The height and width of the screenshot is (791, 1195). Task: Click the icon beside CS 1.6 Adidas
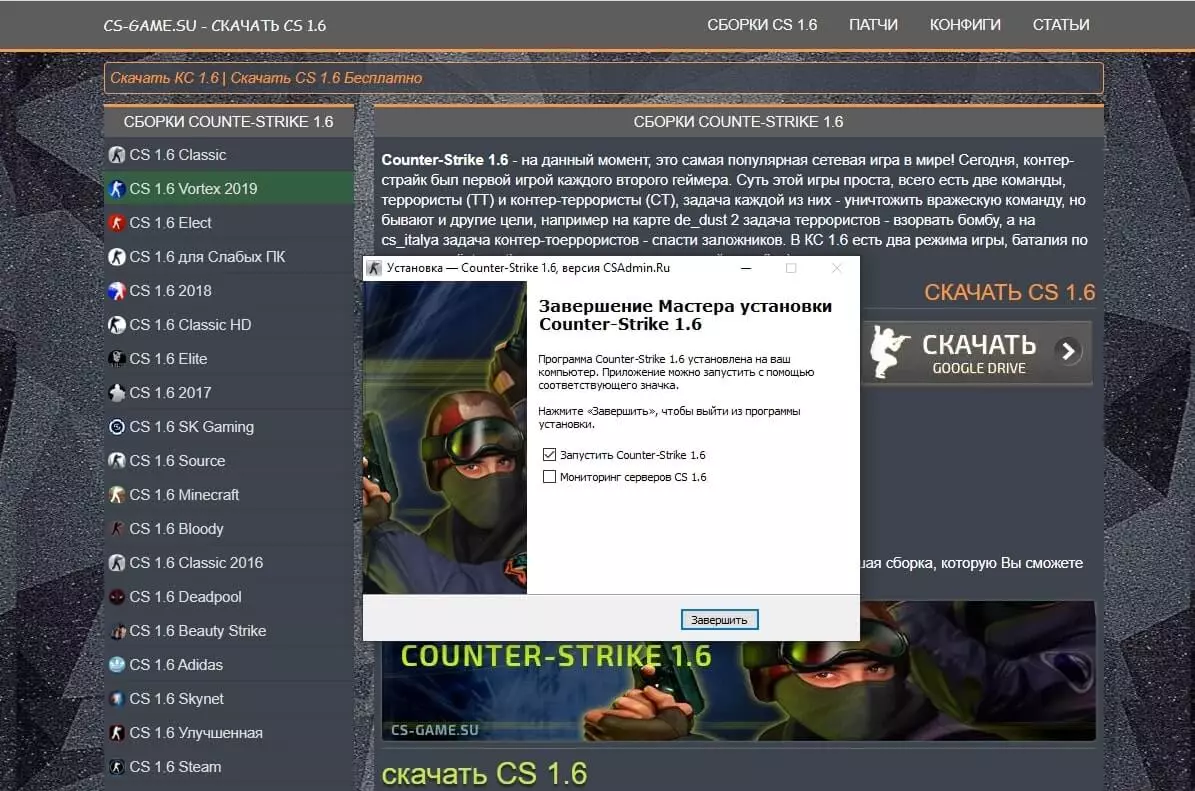point(117,665)
